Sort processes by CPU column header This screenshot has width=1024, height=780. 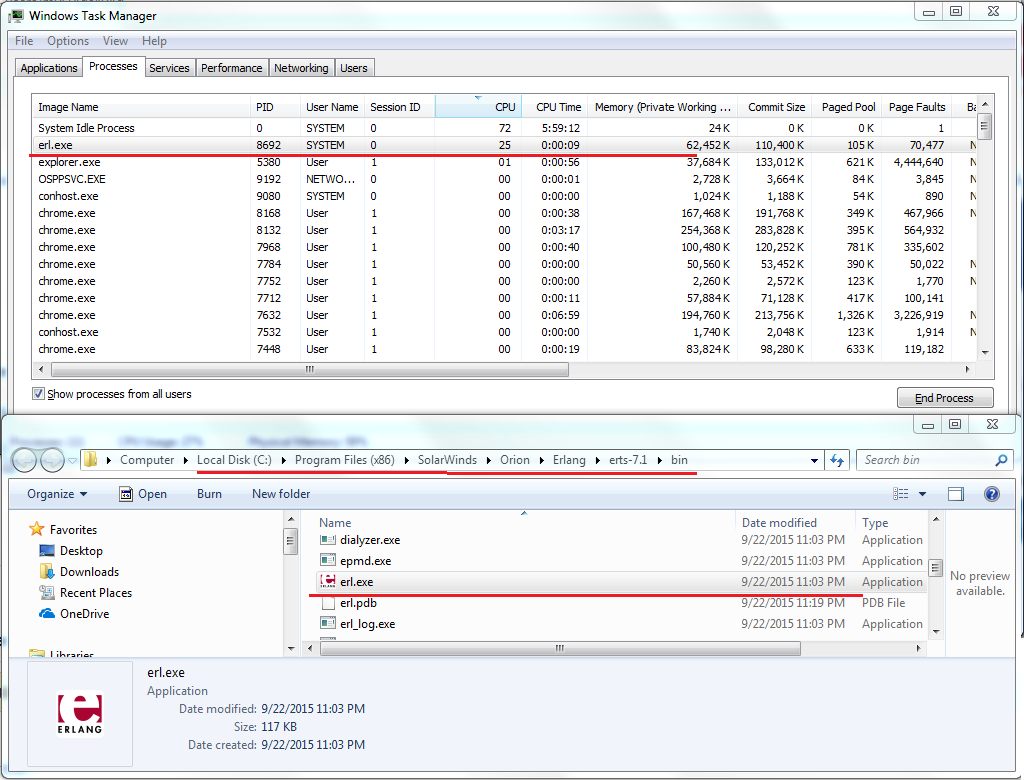pos(478,107)
